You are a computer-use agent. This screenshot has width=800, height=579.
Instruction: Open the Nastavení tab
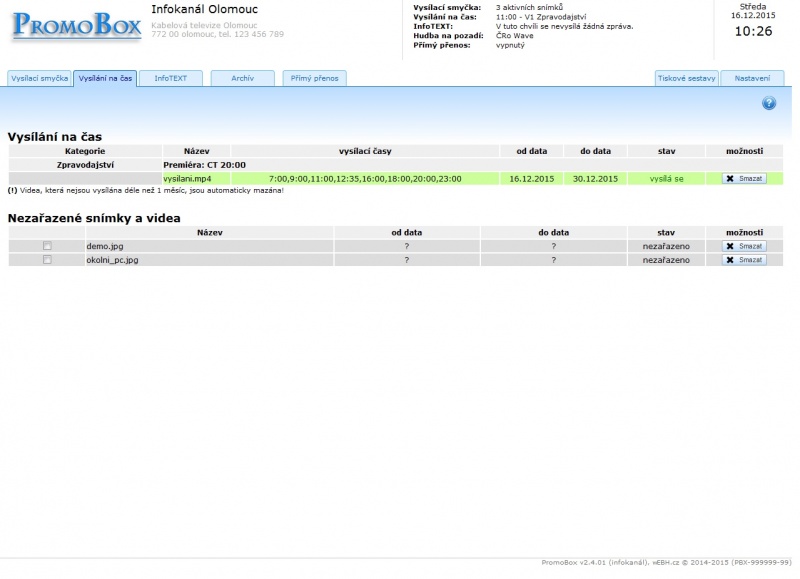[x=752, y=79]
